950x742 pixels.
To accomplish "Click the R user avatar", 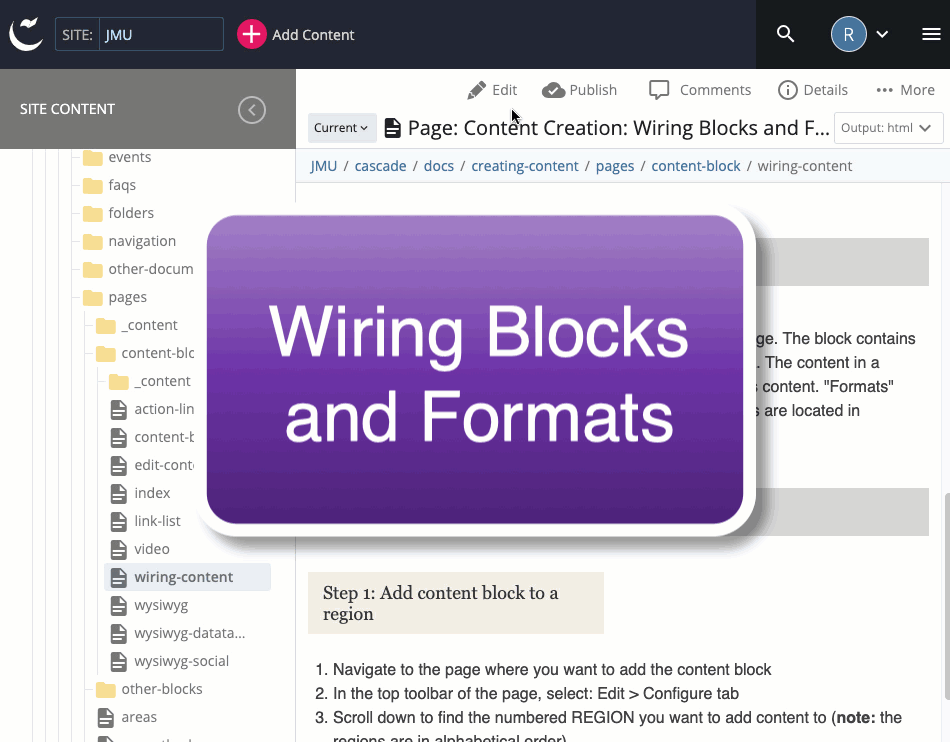I will [848, 34].
